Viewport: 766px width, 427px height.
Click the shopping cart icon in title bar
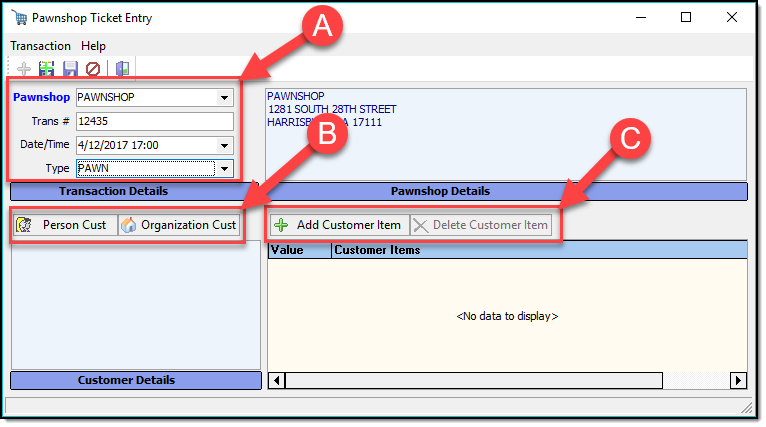pyautogui.click(x=19, y=18)
